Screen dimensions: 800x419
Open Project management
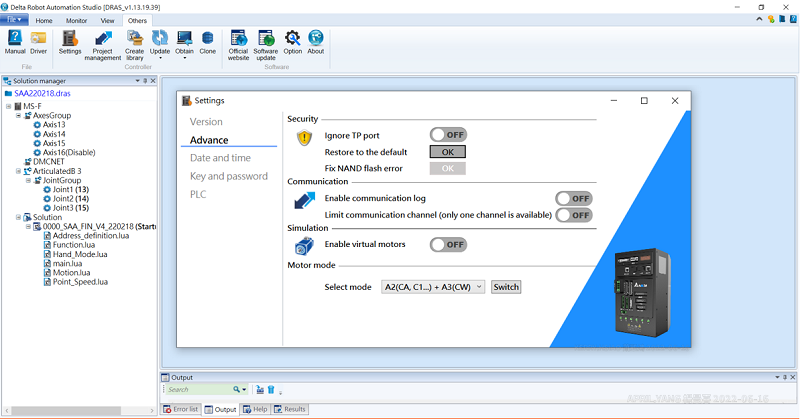click(x=103, y=45)
